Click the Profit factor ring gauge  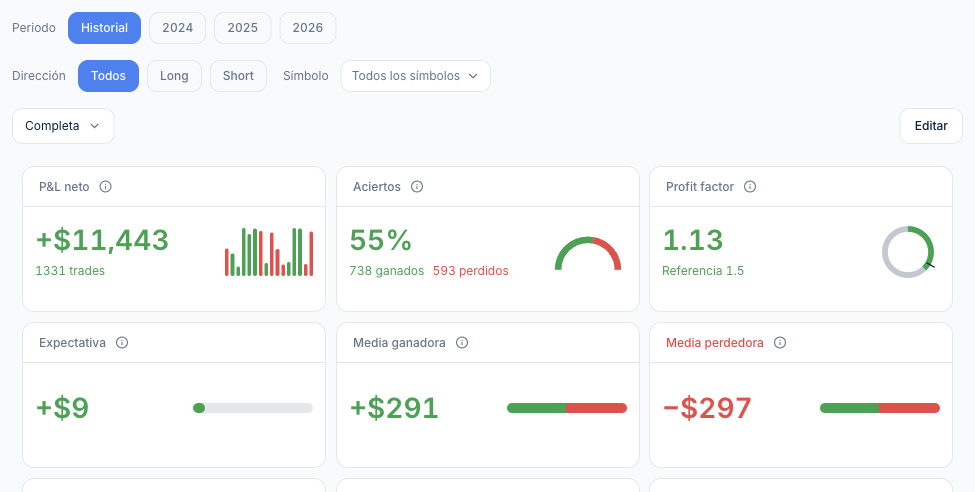click(908, 252)
